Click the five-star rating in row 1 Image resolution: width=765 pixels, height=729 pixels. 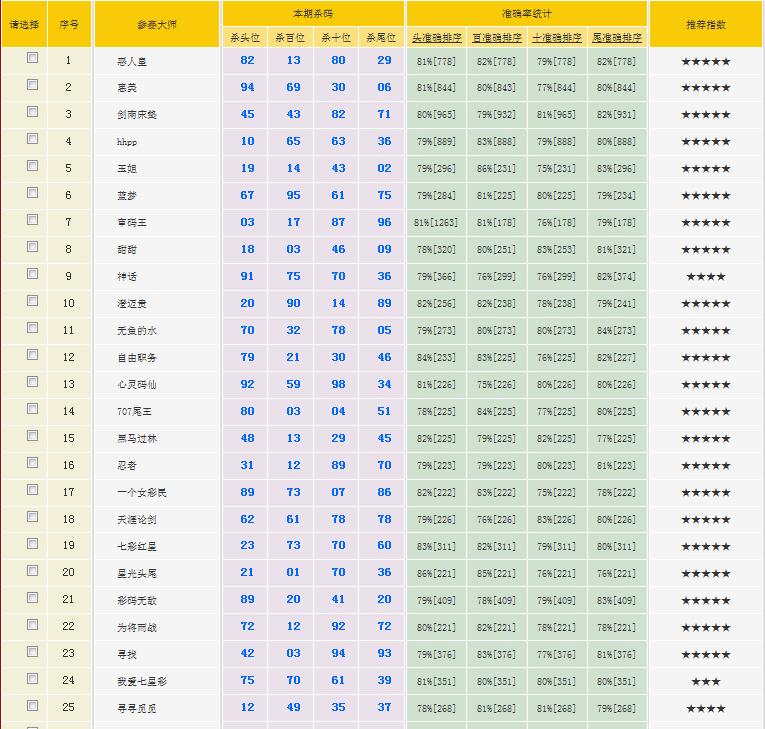[x=706, y=61]
